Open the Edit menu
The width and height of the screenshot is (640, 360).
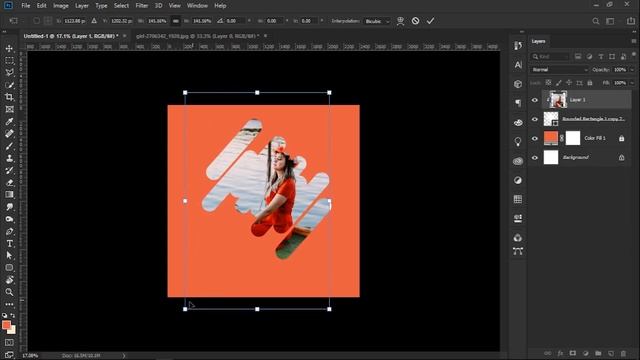pos(41,6)
